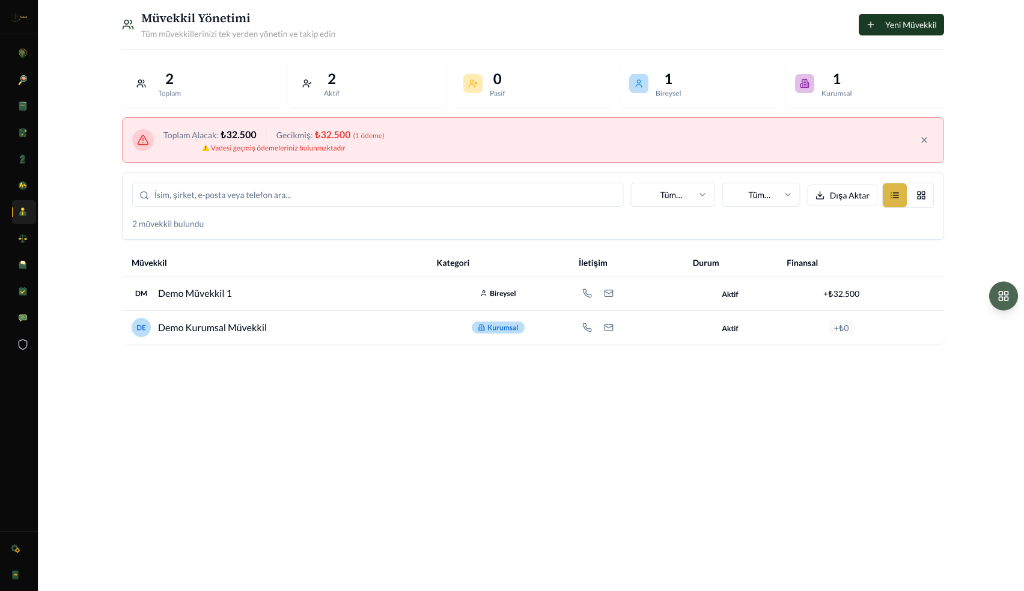Open the chat bubble sidebar icon
The height and width of the screenshot is (591, 1024).
point(22,317)
